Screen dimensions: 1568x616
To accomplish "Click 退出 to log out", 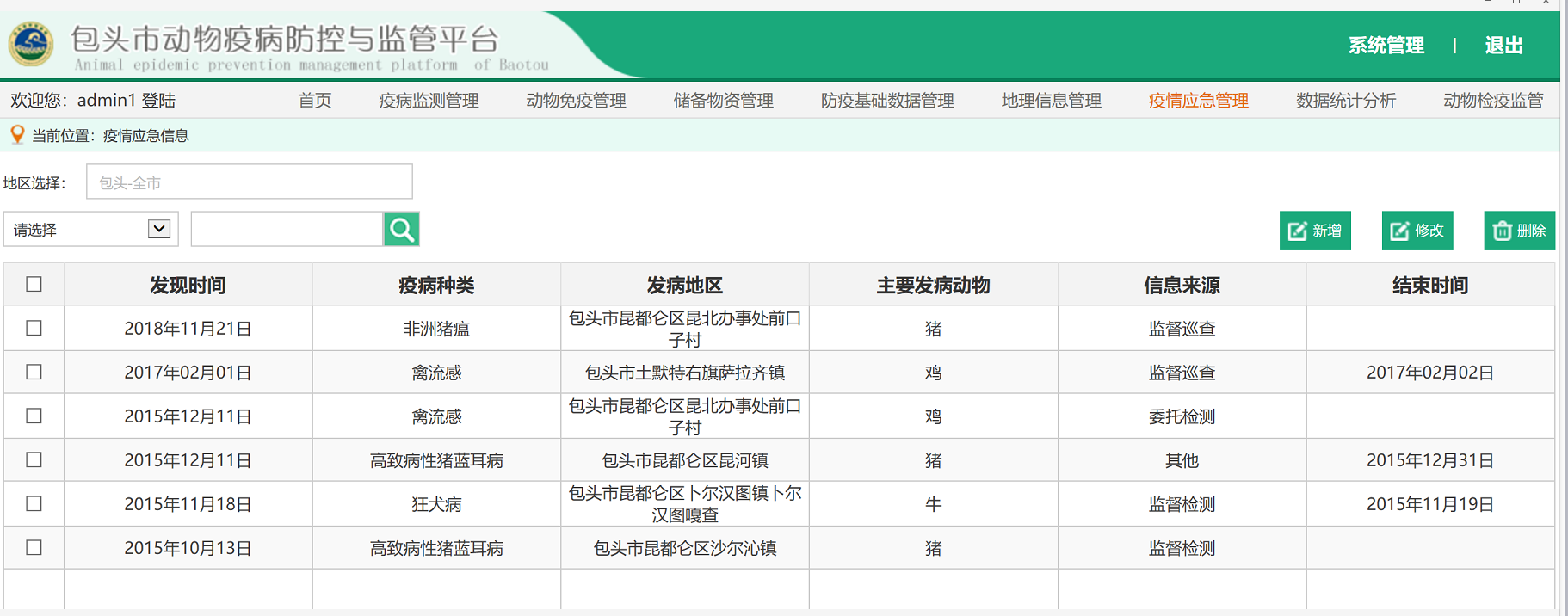I will coord(1503,46).
